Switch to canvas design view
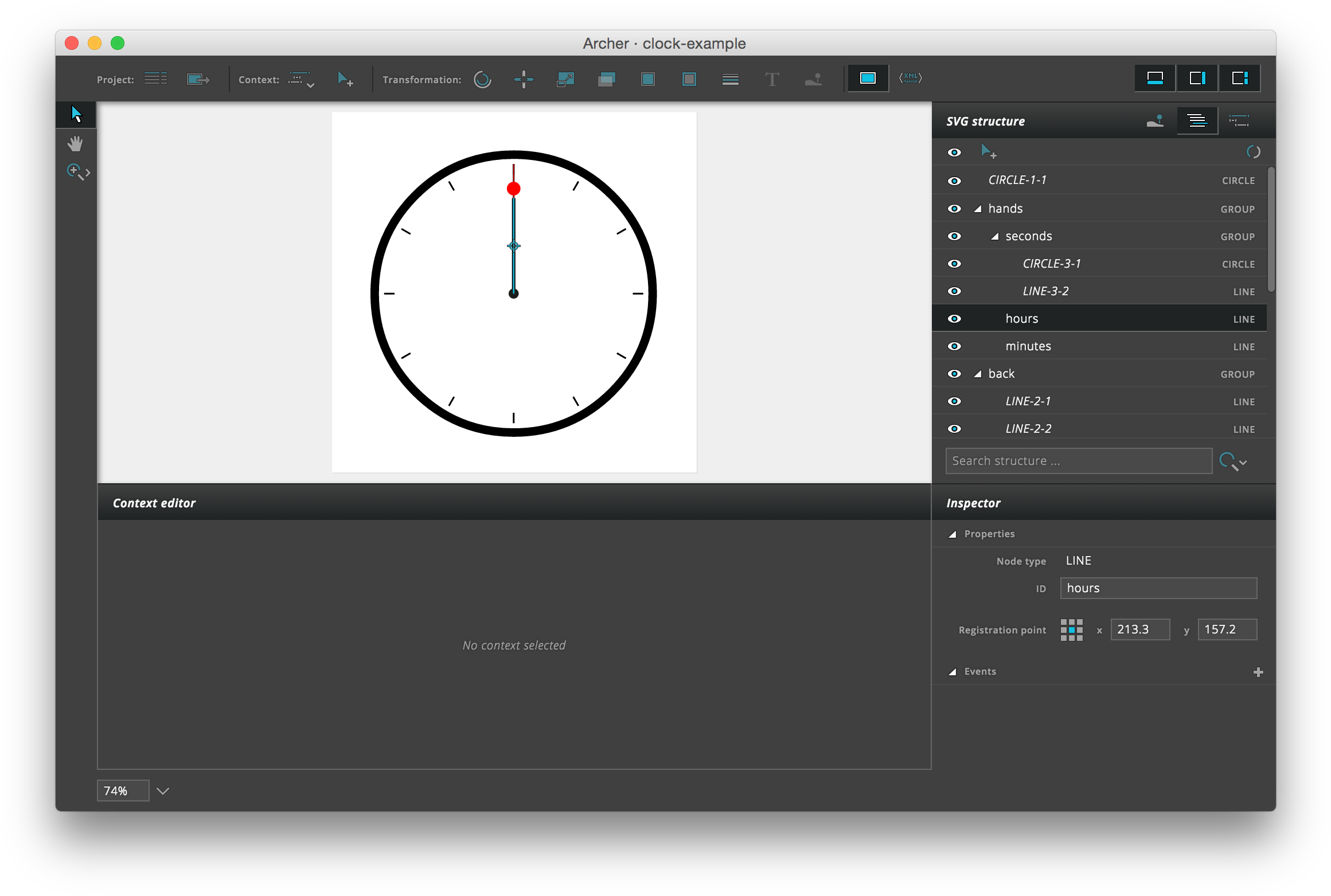This screenshot has height=896, width=1331. pyautogui.click(x=868, y=78)
